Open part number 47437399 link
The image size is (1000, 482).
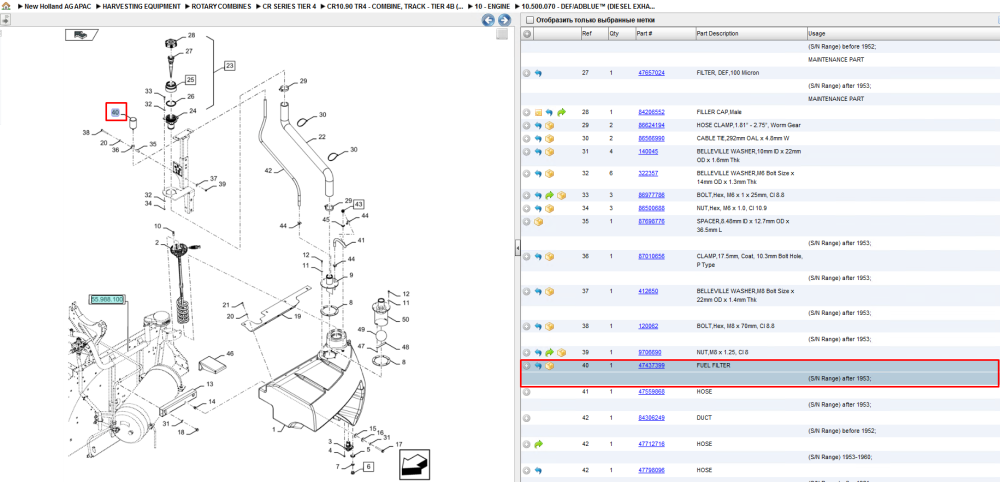[651, 366]
